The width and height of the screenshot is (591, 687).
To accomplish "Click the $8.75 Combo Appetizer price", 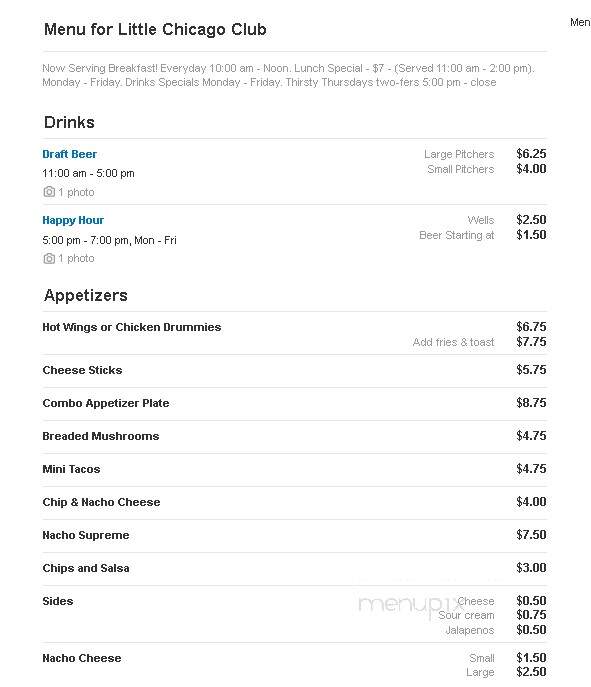I will pos(531,403).
